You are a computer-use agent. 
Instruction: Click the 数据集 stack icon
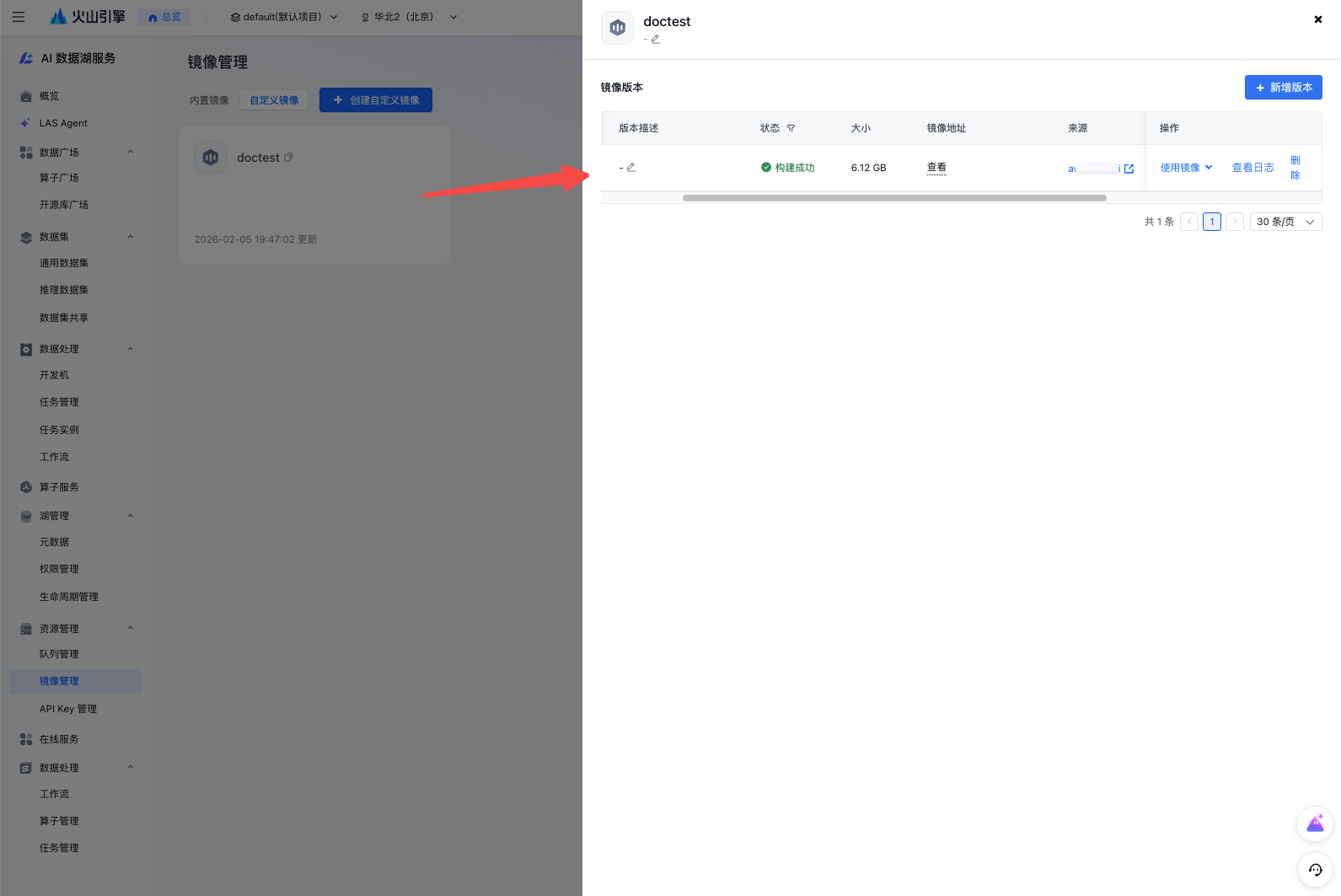(26, 238)
